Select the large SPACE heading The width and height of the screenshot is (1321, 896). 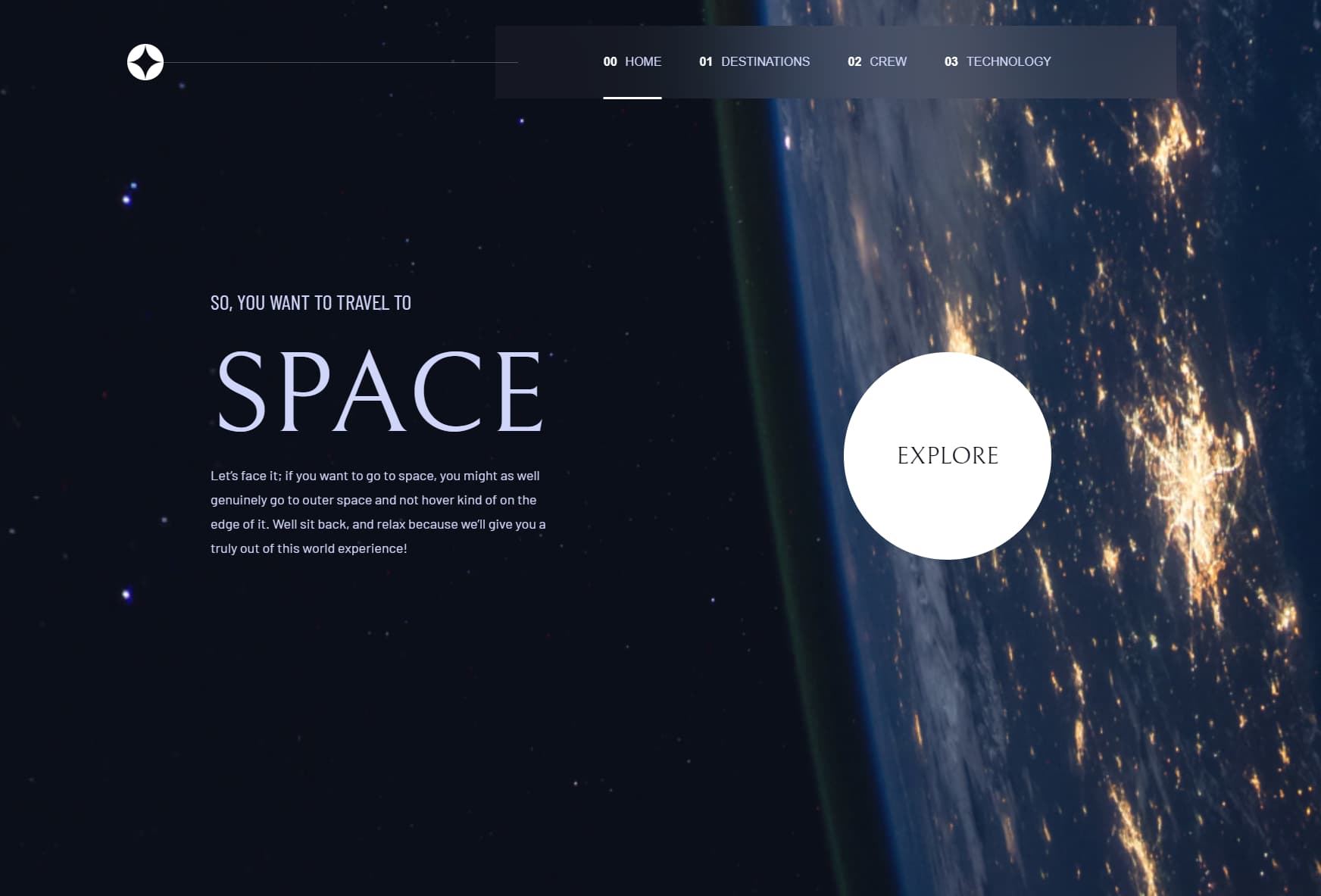click(380, 391)
